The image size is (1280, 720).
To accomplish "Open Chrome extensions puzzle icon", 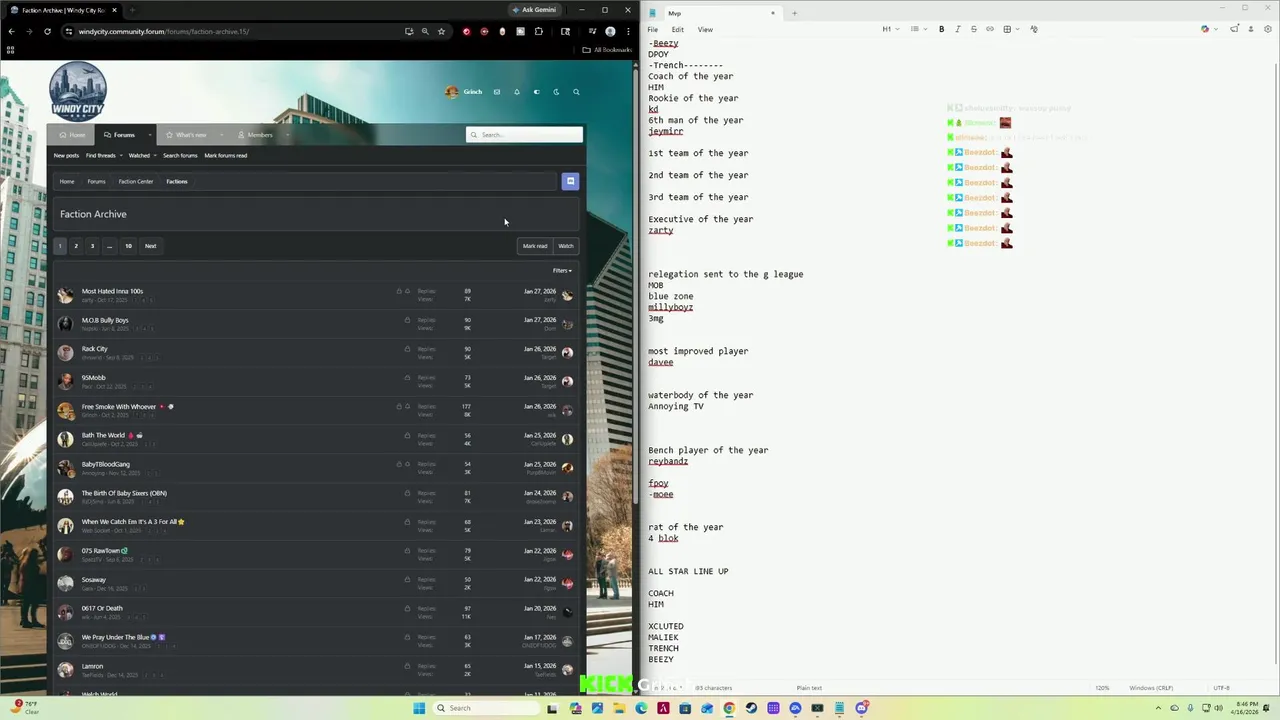I will click(x=539, y=31).
